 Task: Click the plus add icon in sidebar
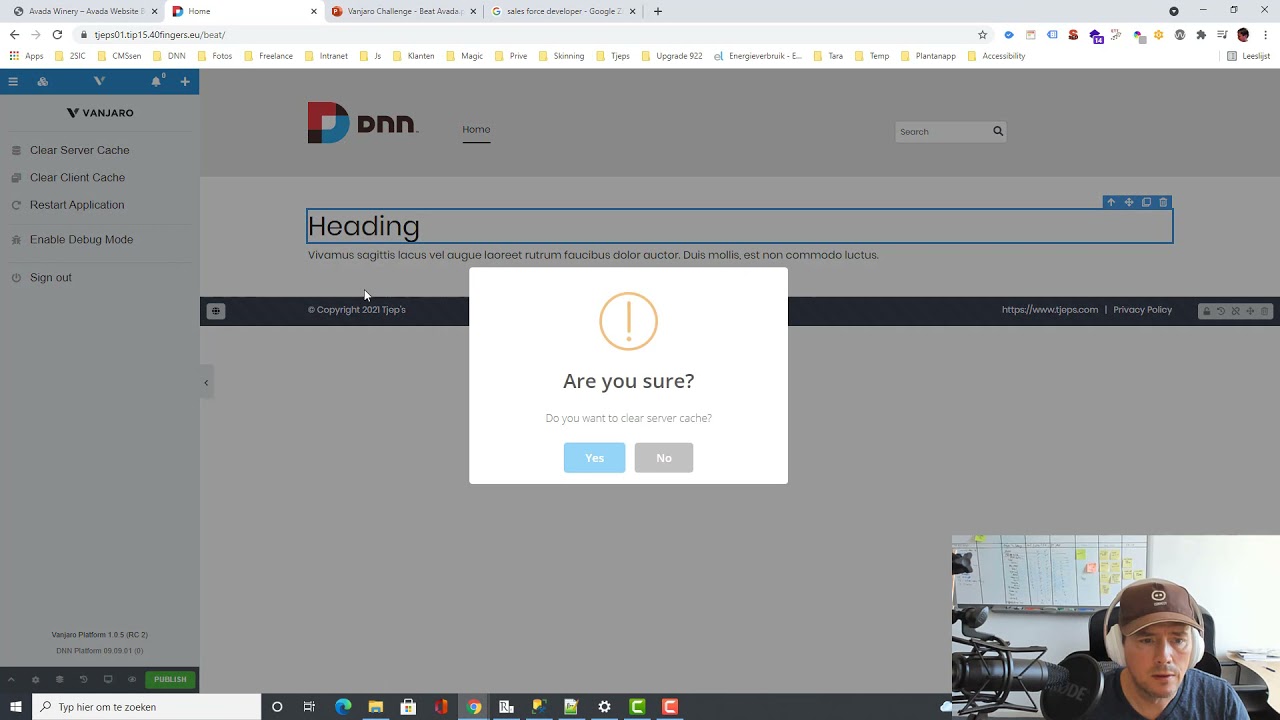point(185,82)
